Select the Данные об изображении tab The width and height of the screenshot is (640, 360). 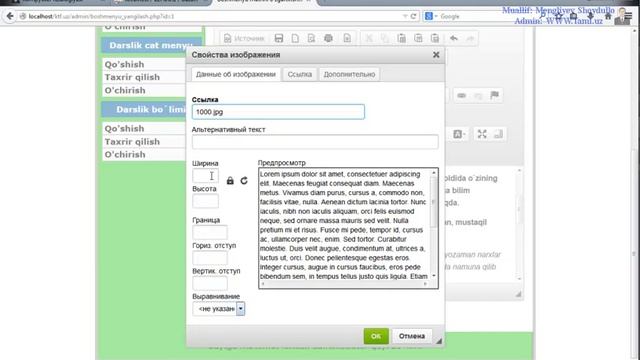click(236, 74)
